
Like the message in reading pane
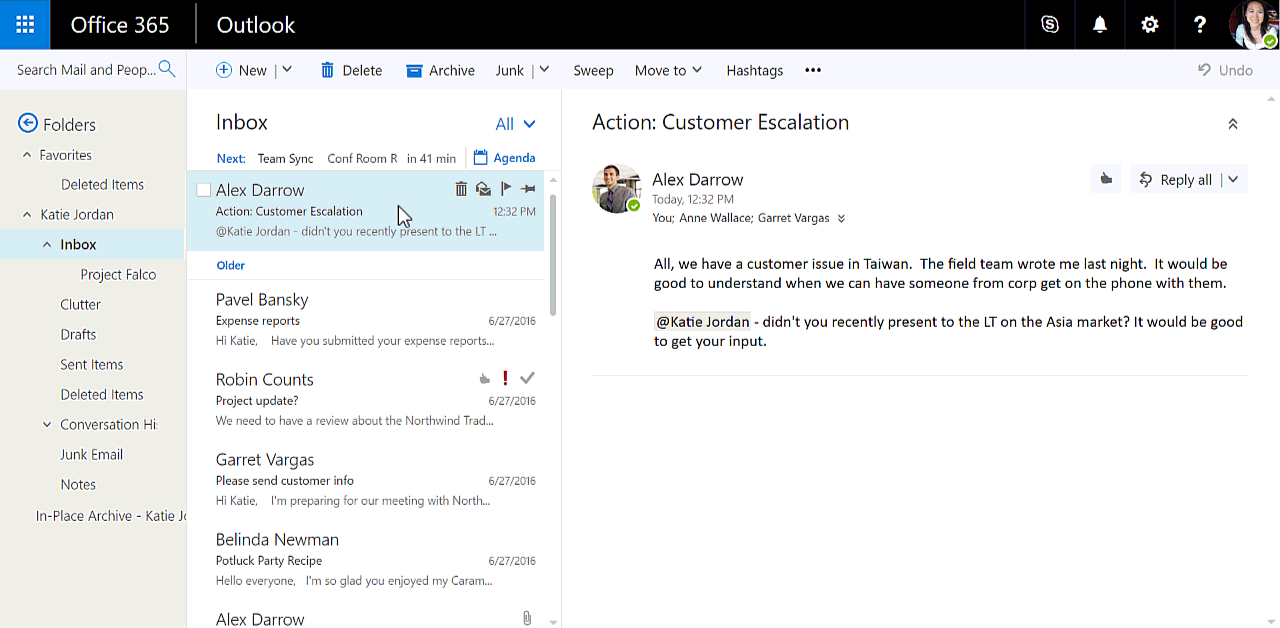[x=1106, y=179]
